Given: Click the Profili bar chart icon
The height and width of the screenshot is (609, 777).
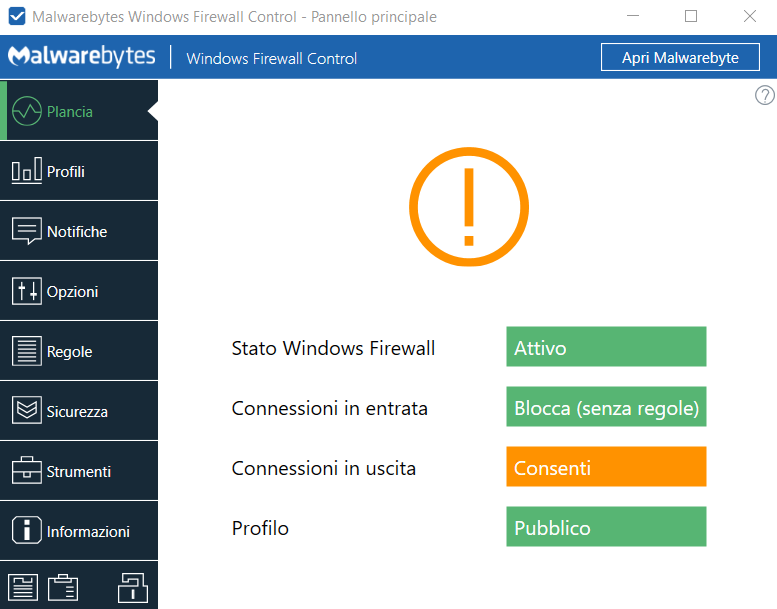Looking at the screenshot, I should coord(27,170).
